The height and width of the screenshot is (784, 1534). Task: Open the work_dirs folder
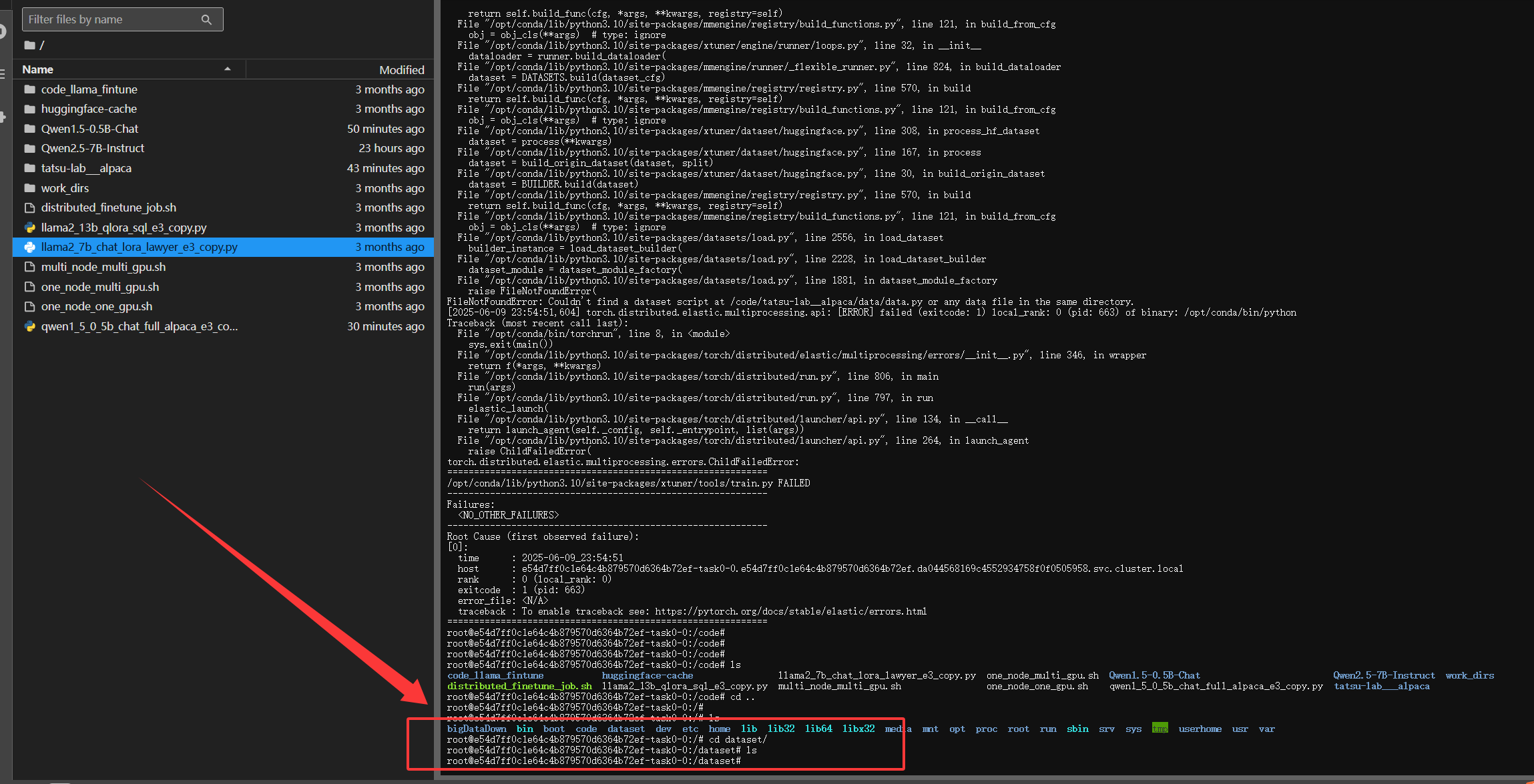[65, 188]
